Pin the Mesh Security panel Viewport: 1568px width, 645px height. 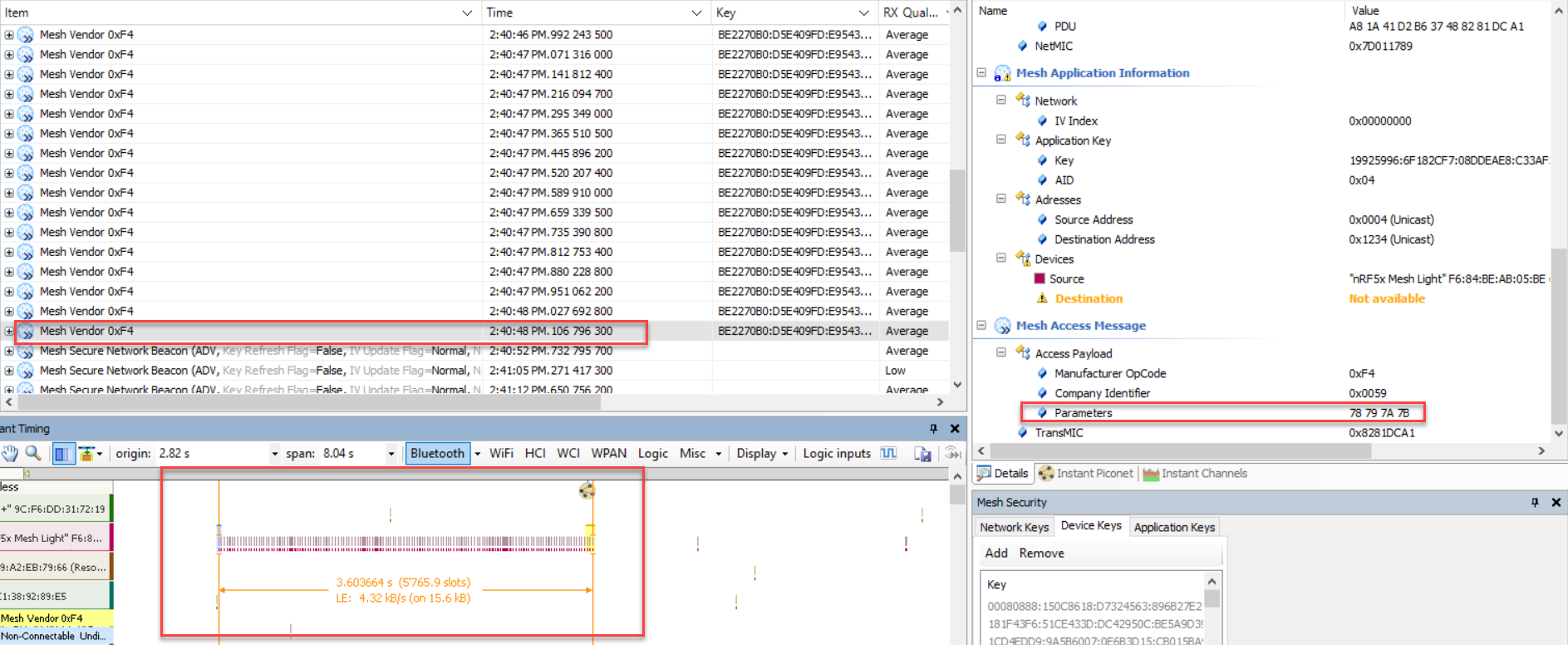coord(1534,502)
